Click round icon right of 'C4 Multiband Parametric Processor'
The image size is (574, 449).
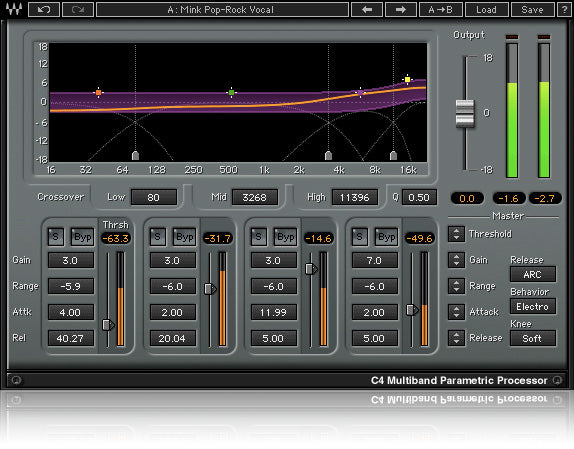[x=557, y=380]
